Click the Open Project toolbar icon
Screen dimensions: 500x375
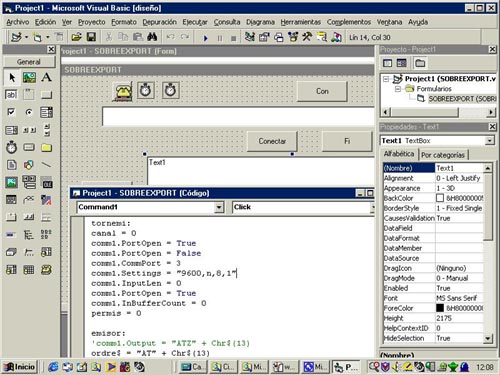(x=76, y=37)
